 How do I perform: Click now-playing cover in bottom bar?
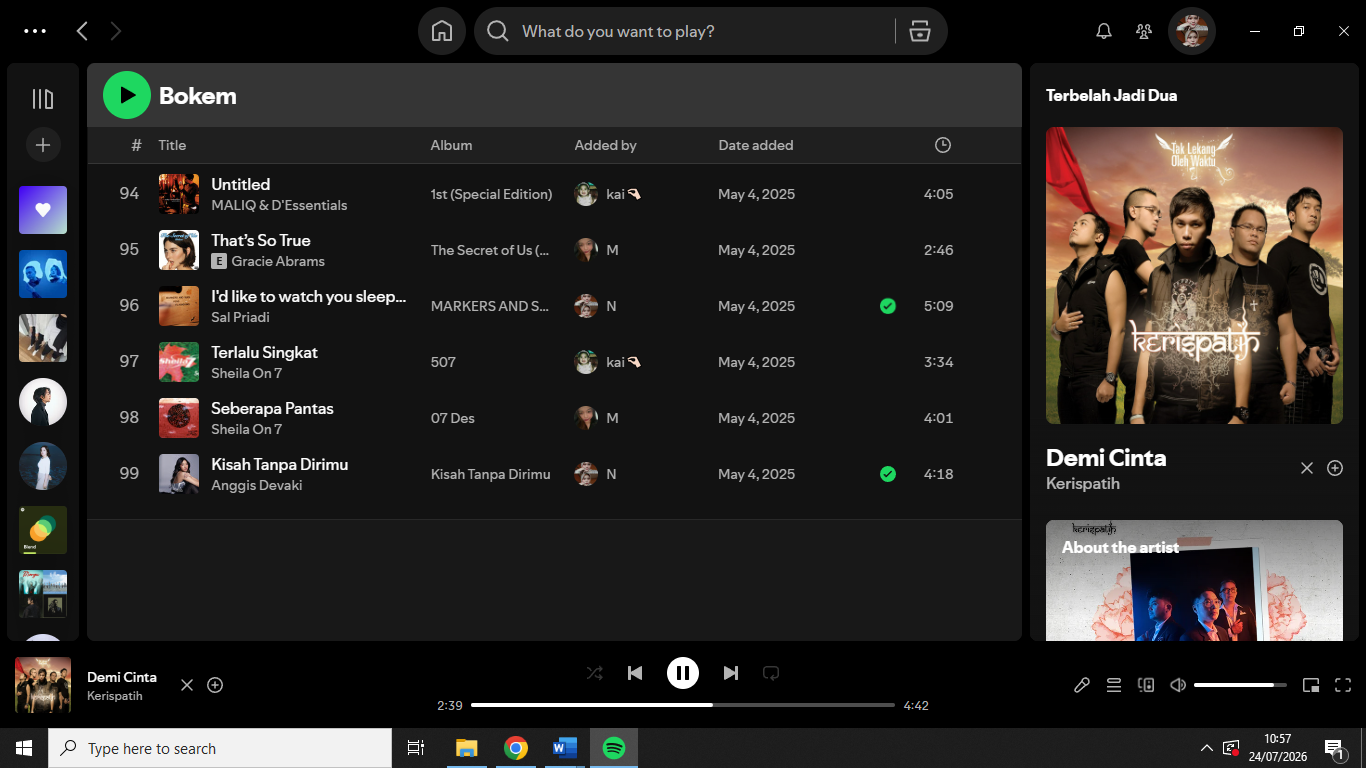pos(43,685)
